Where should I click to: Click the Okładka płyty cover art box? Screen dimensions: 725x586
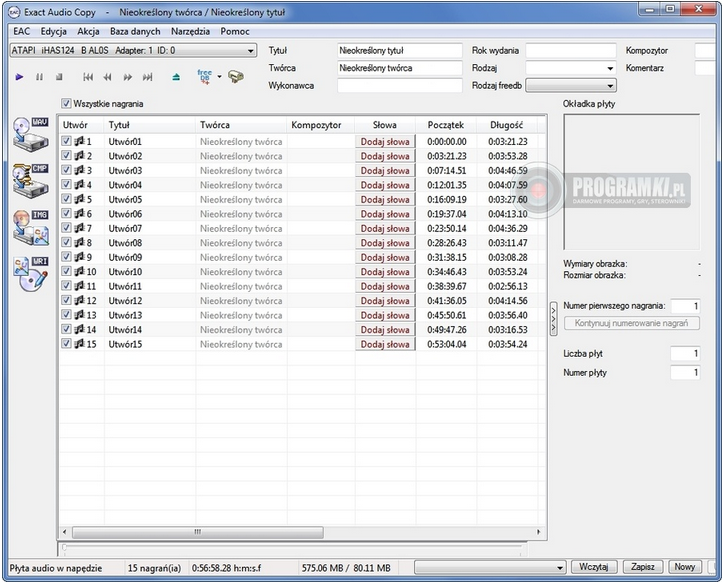pos(632,182)
